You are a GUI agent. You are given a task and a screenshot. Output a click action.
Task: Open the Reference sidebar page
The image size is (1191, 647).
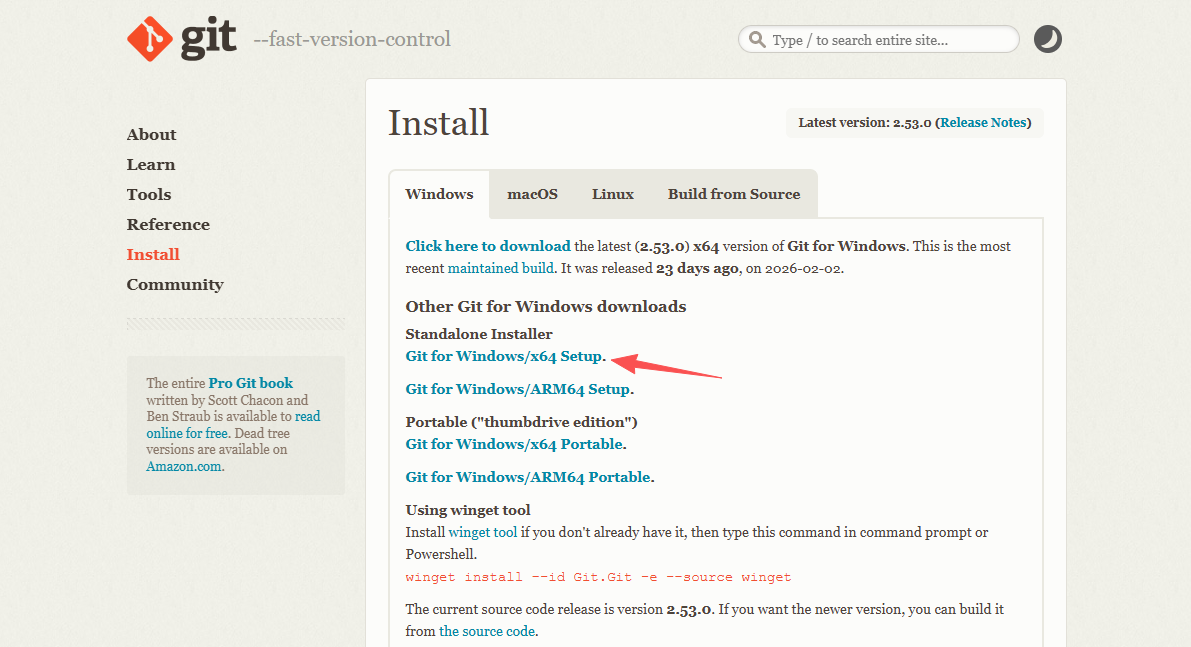pyautogui.click(x=168, y=225)
